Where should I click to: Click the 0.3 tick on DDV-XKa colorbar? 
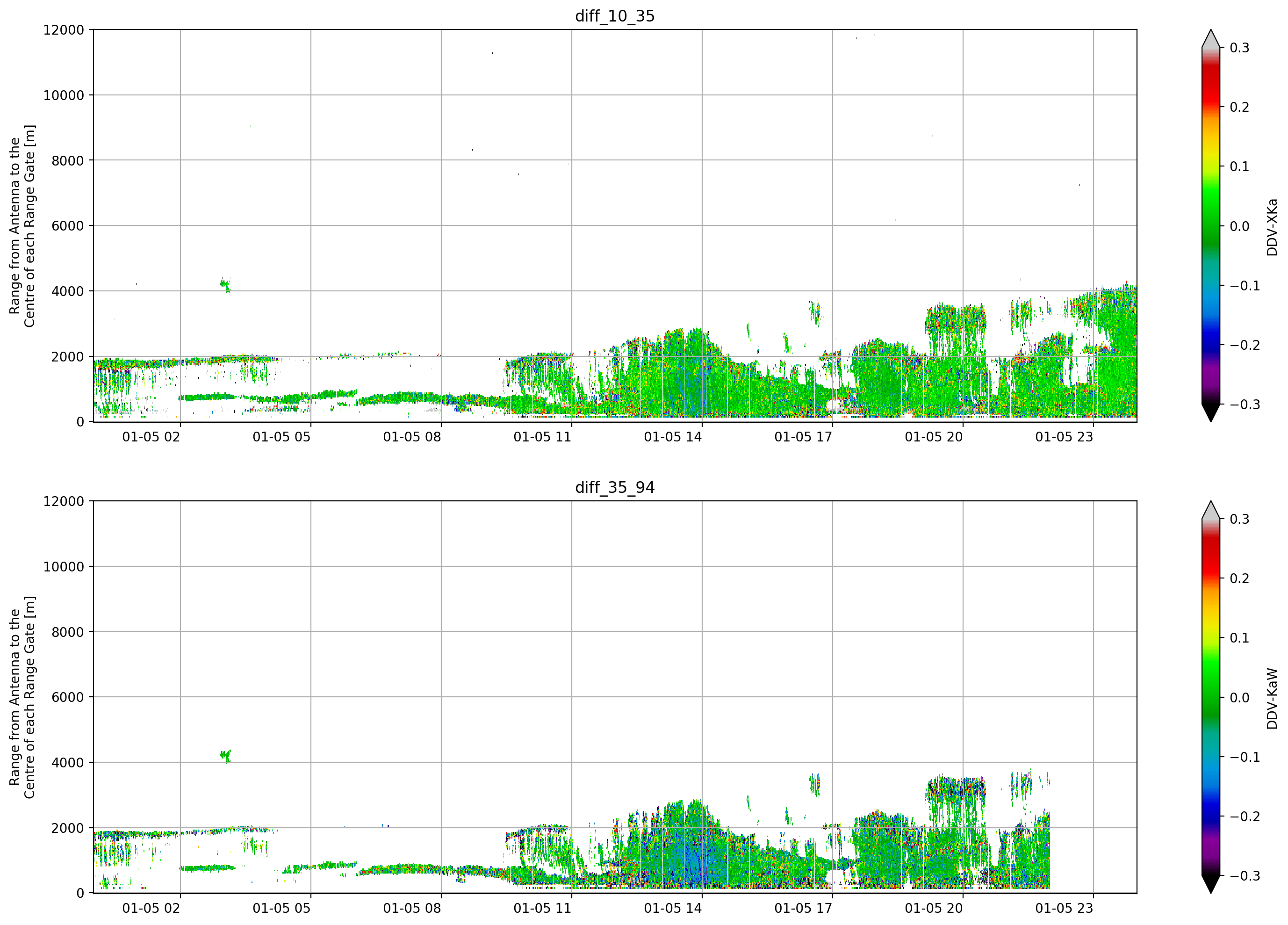tap(1239, 48)
